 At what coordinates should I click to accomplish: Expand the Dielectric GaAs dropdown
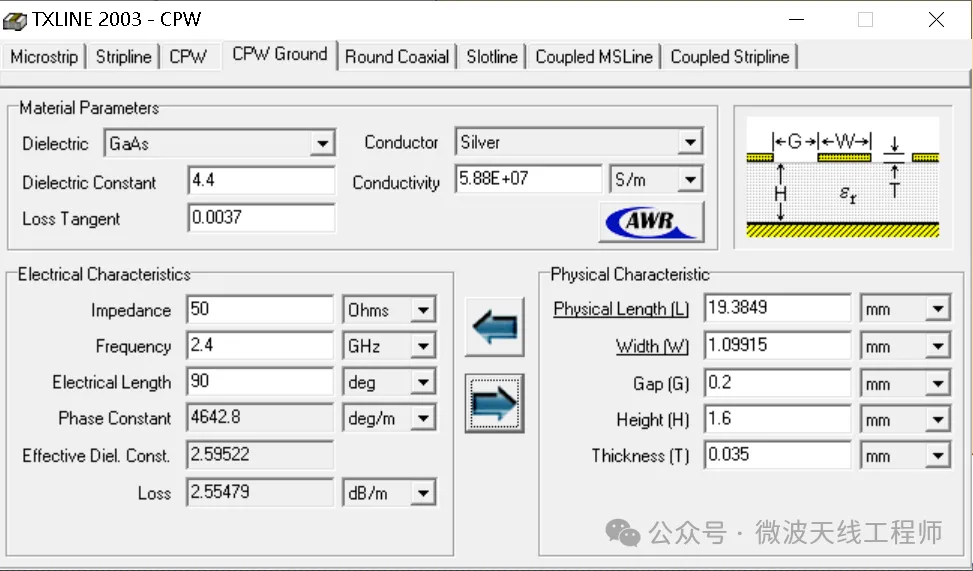(322, 143)
